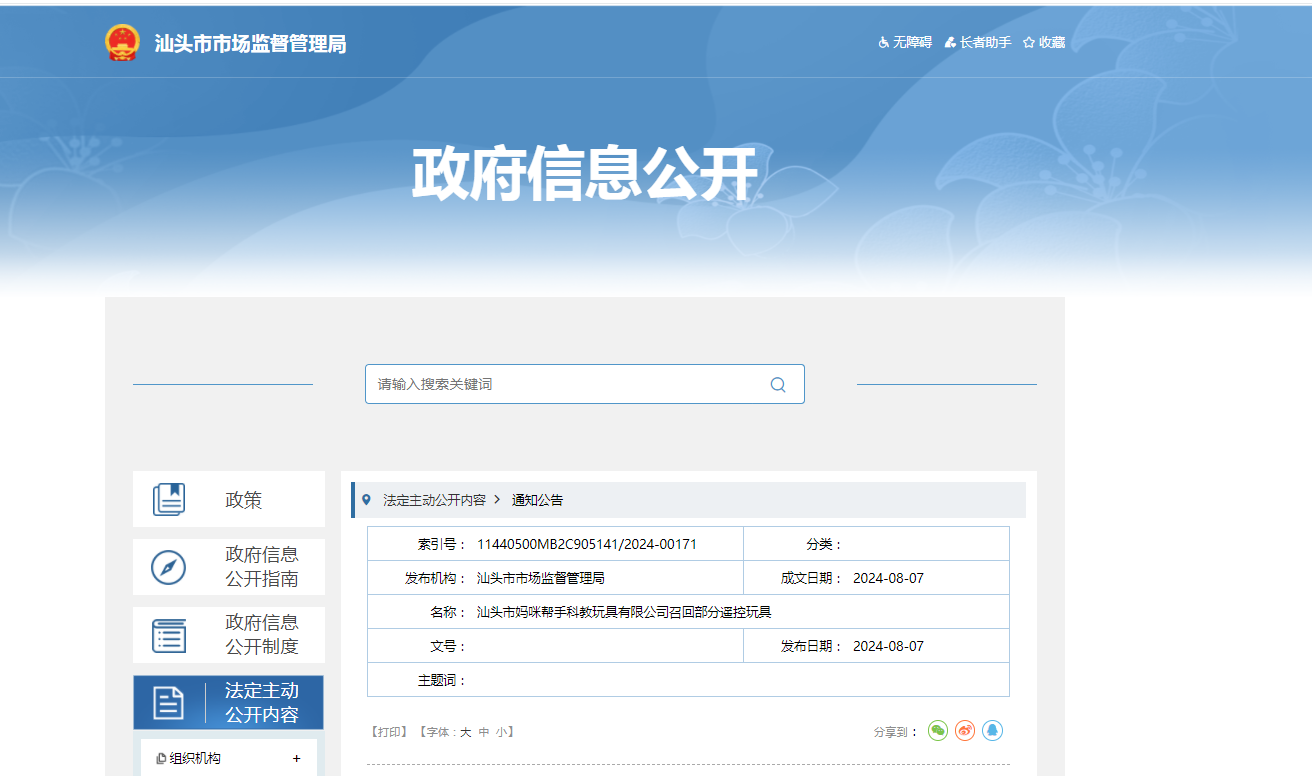This screenshot has height=776, width=1312.
Task: Set font size to 中
Action: [x=484, y=732]
